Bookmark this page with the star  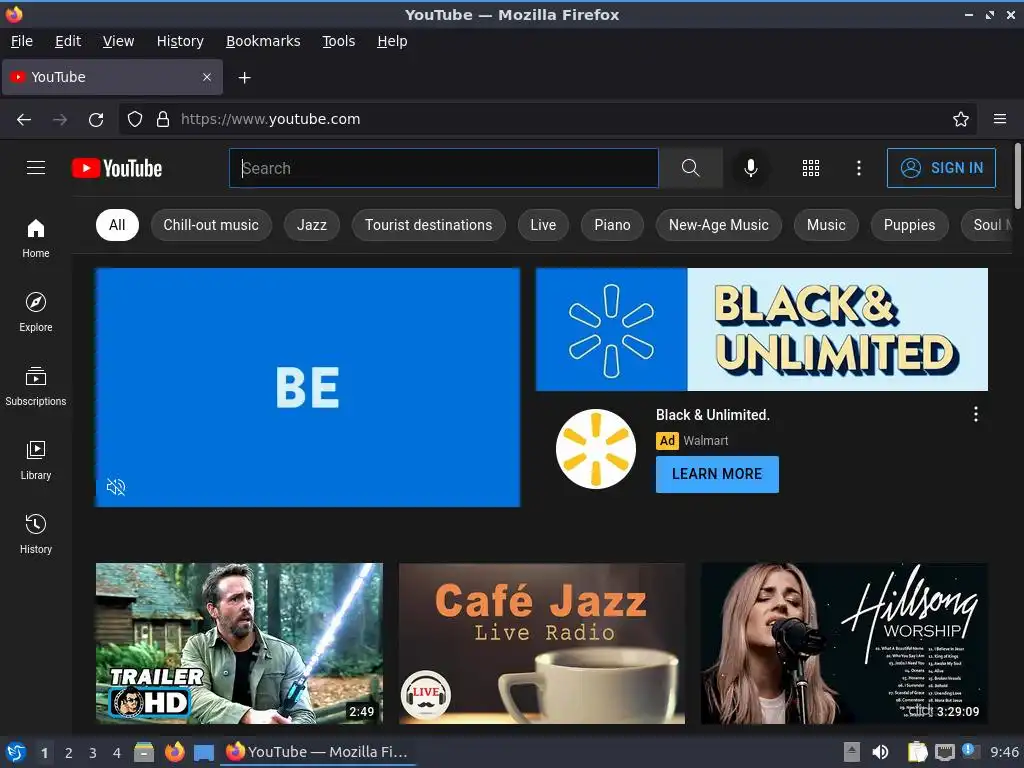(x=961, y=119)
